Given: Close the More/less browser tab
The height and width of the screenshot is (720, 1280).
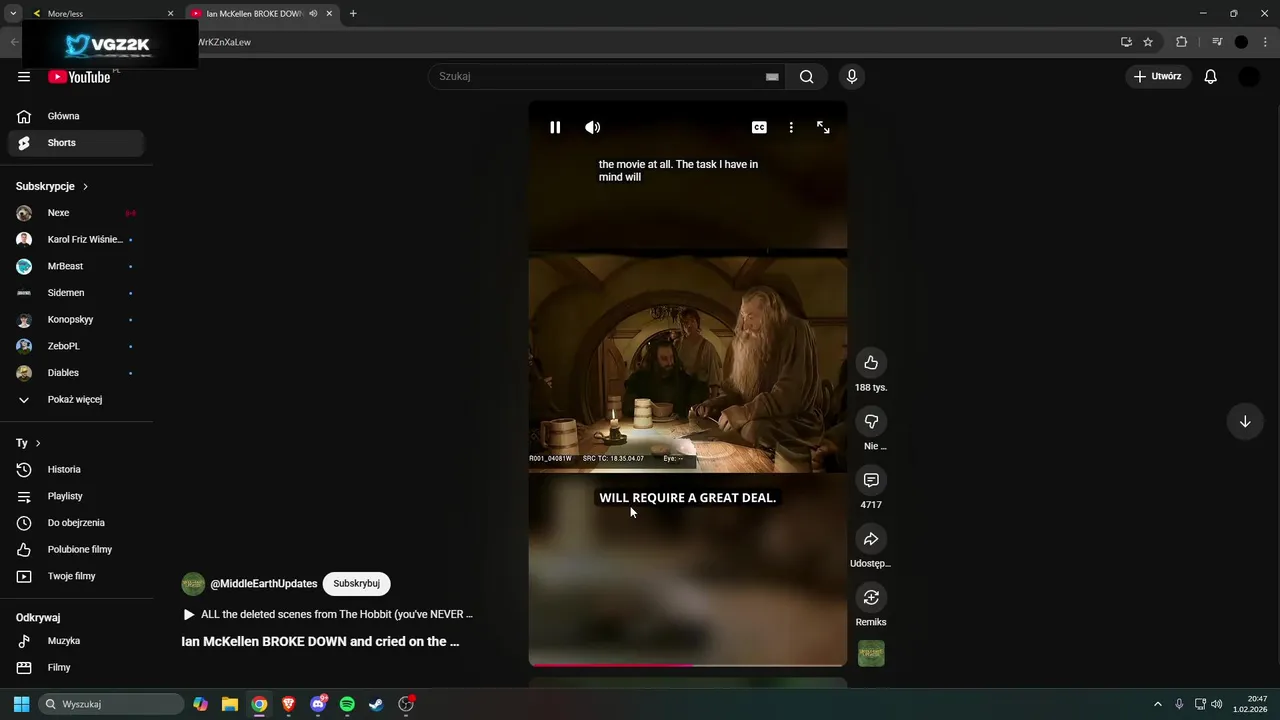Looking at the screenshot, I should (x=170, y=14).
